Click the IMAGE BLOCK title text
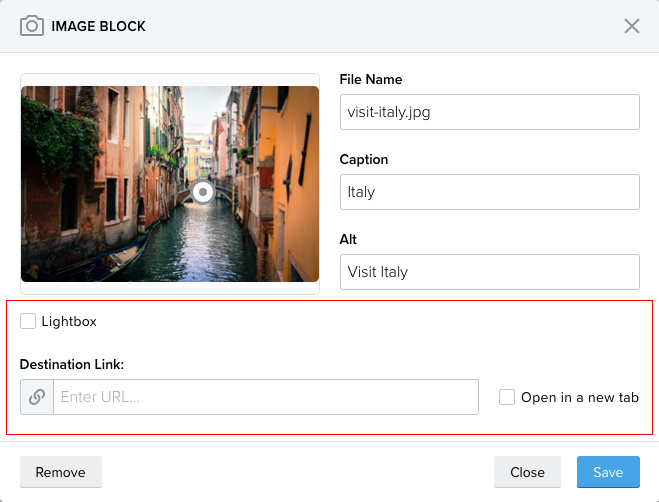 tap(98, 26)
